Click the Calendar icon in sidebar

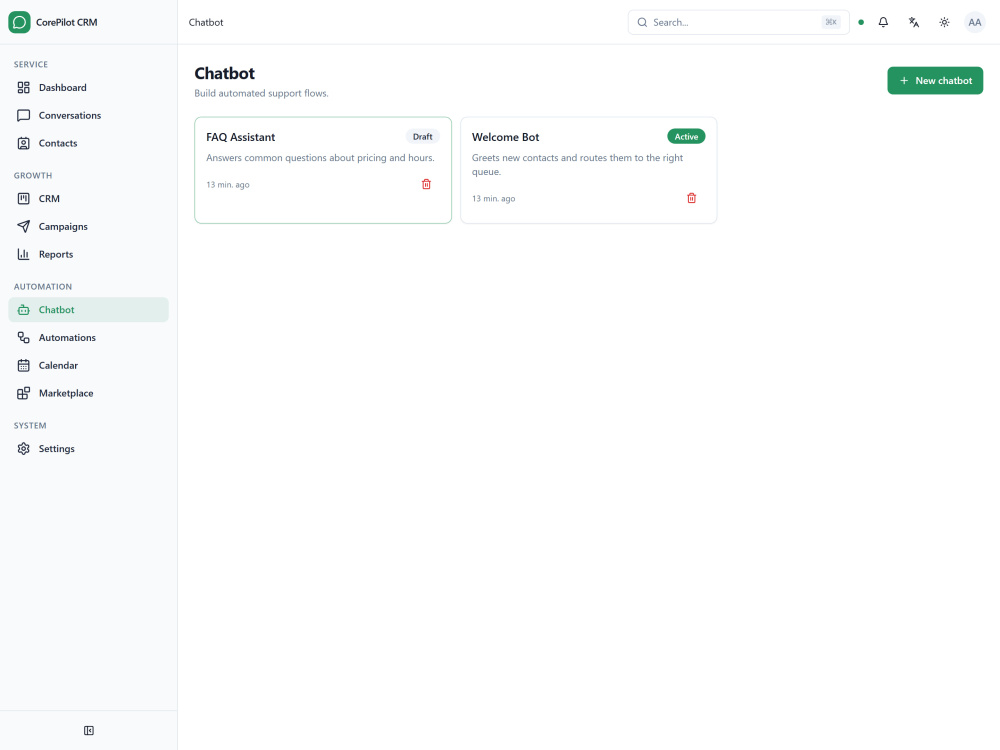click(x=24, y=365)
